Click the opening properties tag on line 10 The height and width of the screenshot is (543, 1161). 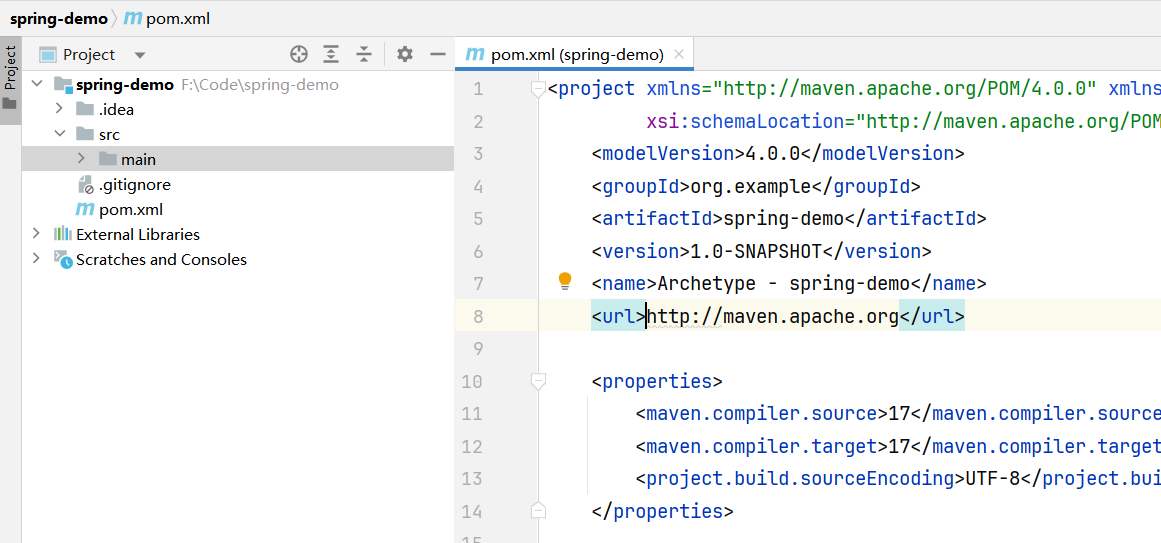point(658,382)
